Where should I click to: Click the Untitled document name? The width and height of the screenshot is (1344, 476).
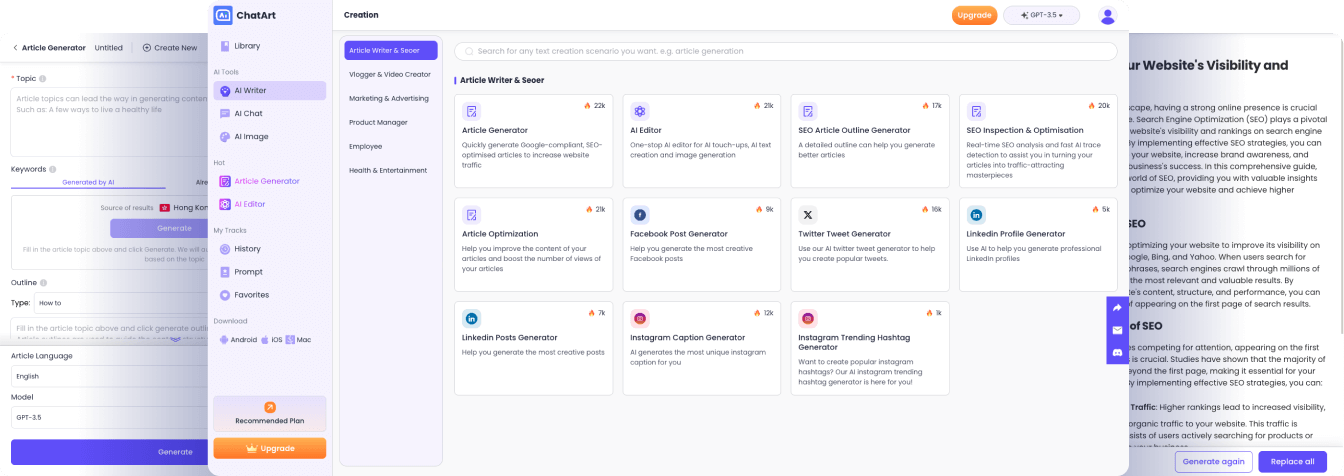[108, 47]
